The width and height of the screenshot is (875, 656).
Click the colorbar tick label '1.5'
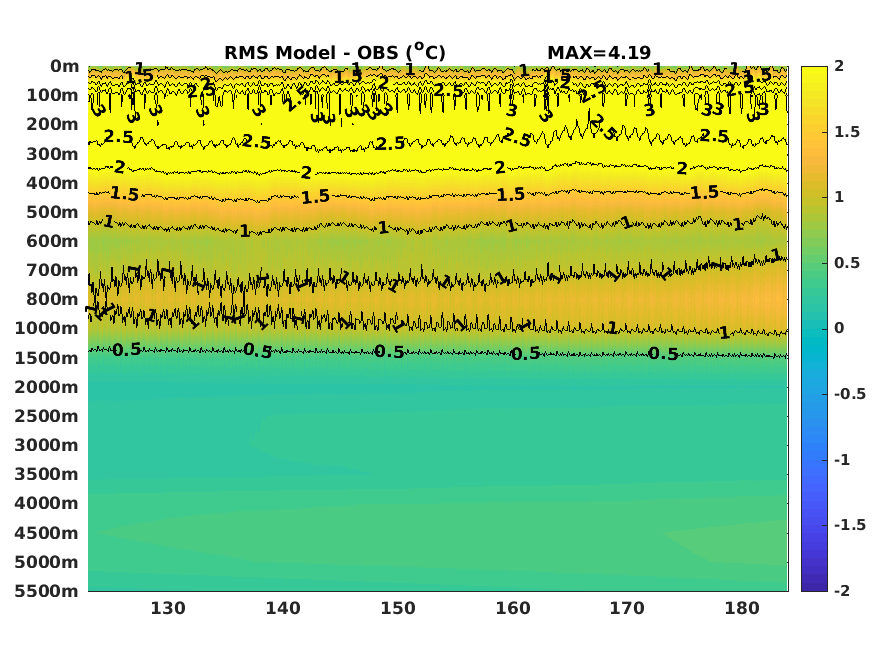click(x=847, y=132)
